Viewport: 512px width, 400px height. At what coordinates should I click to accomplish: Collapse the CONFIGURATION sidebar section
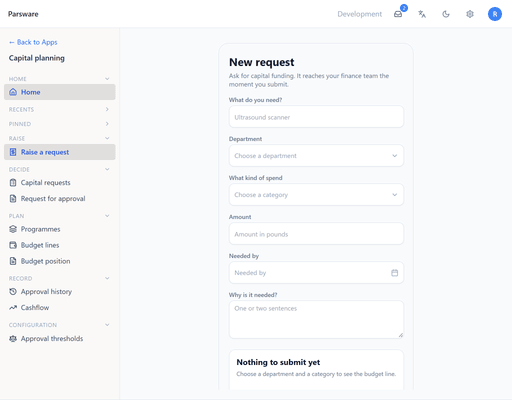[x=107, y=325]
